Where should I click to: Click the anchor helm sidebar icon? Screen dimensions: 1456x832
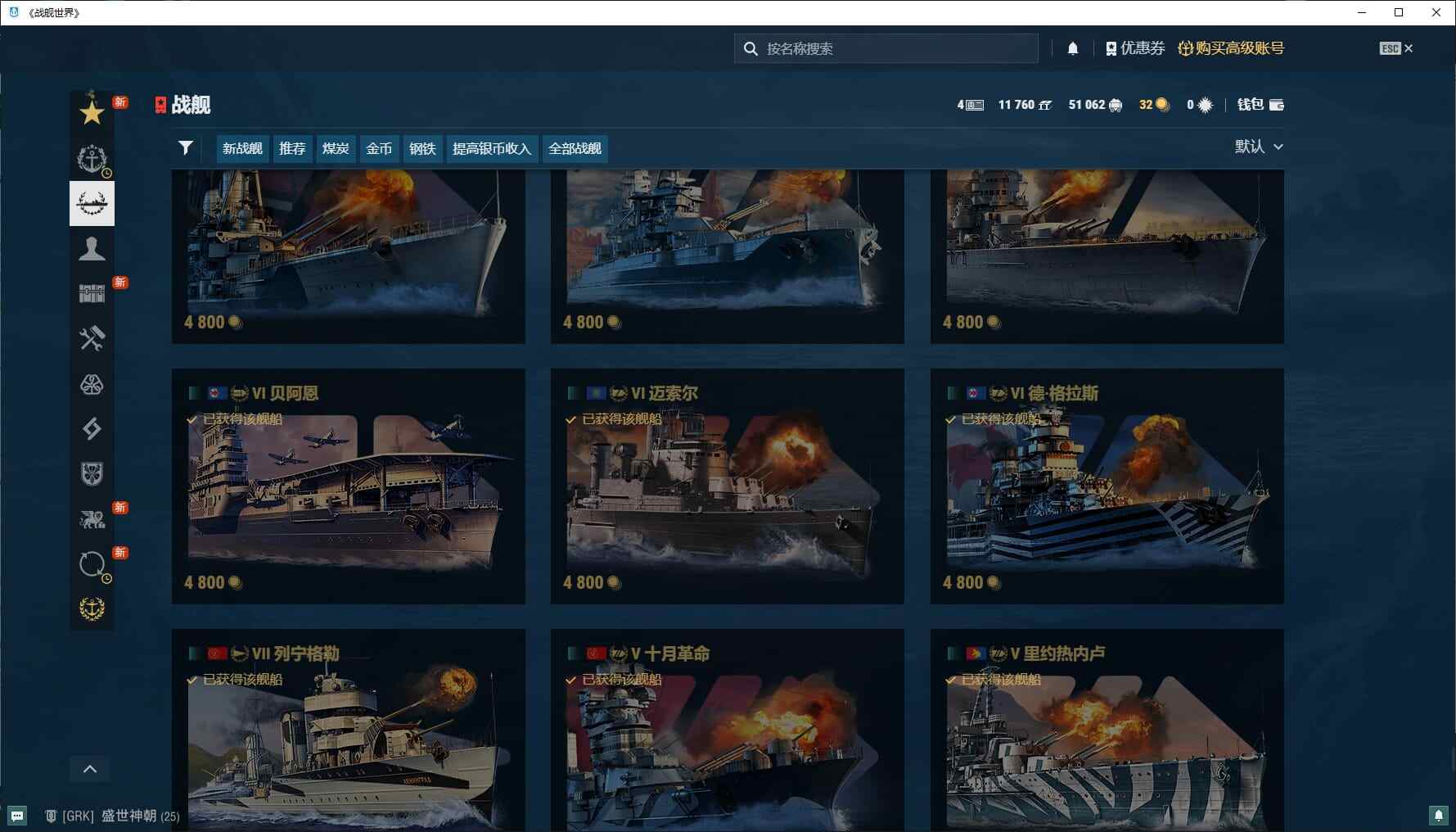[92, 158]
